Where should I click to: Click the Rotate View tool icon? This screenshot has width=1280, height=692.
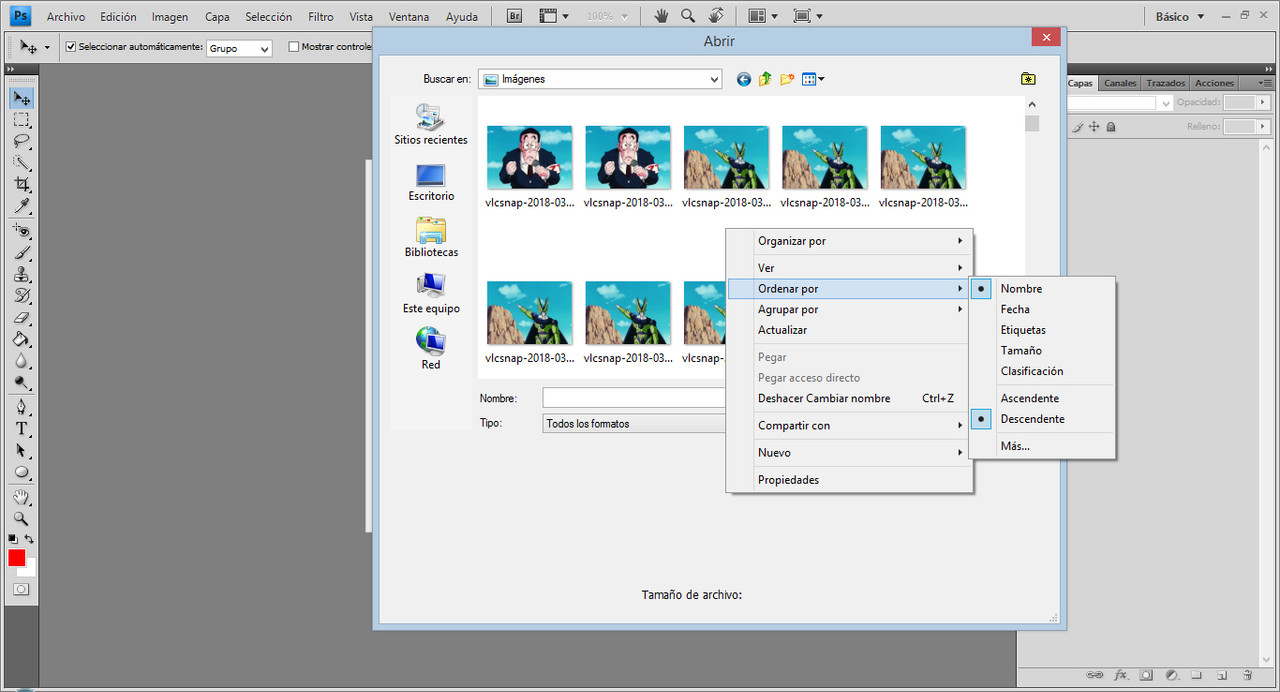click(716, 16)
